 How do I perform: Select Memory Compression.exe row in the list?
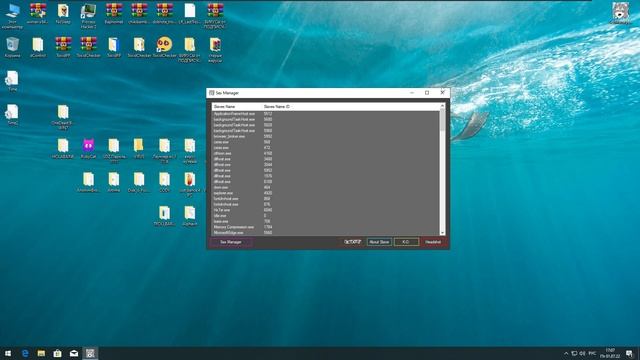[x=326, y=227]
